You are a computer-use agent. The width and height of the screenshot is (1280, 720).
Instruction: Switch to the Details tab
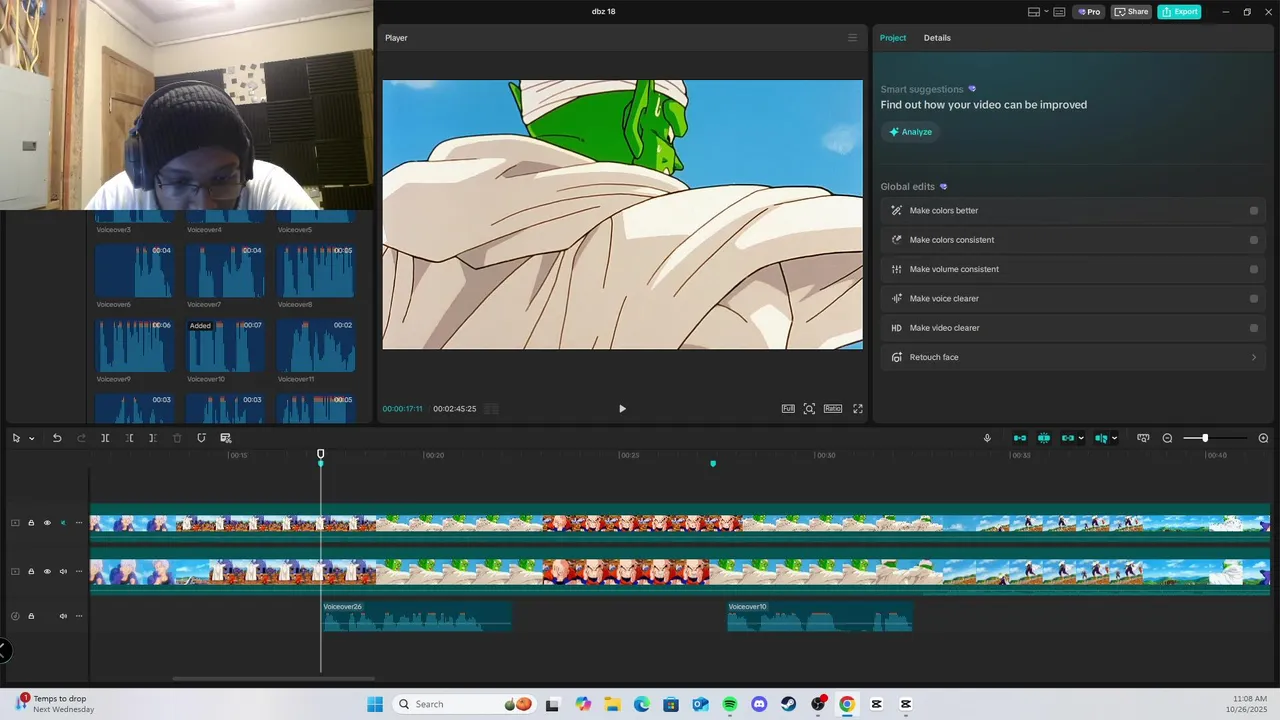(937, 38)
